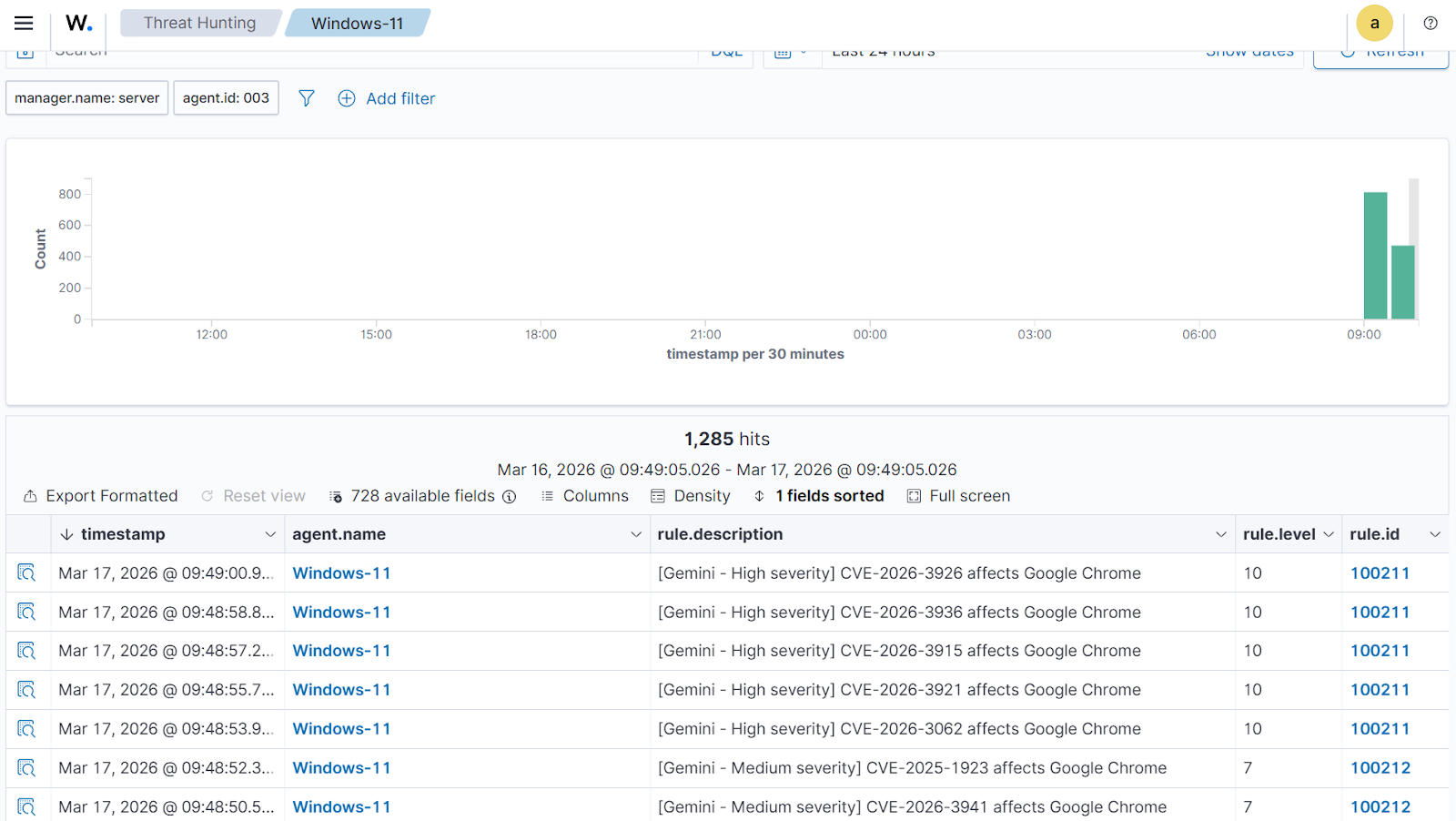Add a new filter using the plus icon

tap(346, 98)
